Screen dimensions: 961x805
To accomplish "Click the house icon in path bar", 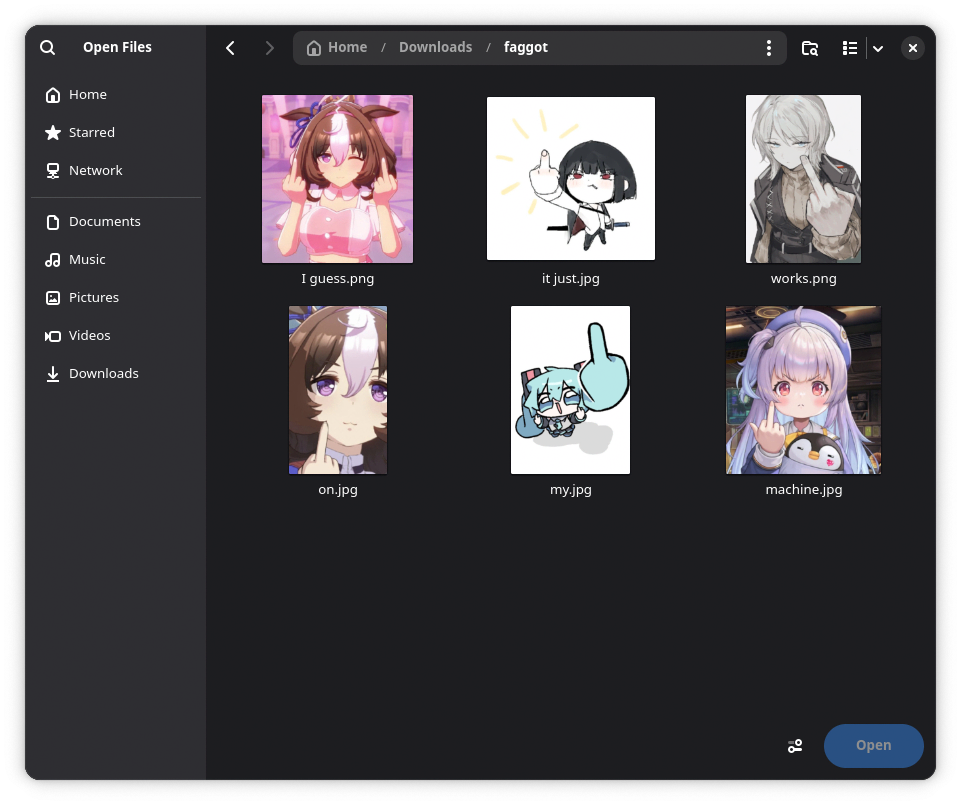I will pyautogui.click(x=314, y=48).
